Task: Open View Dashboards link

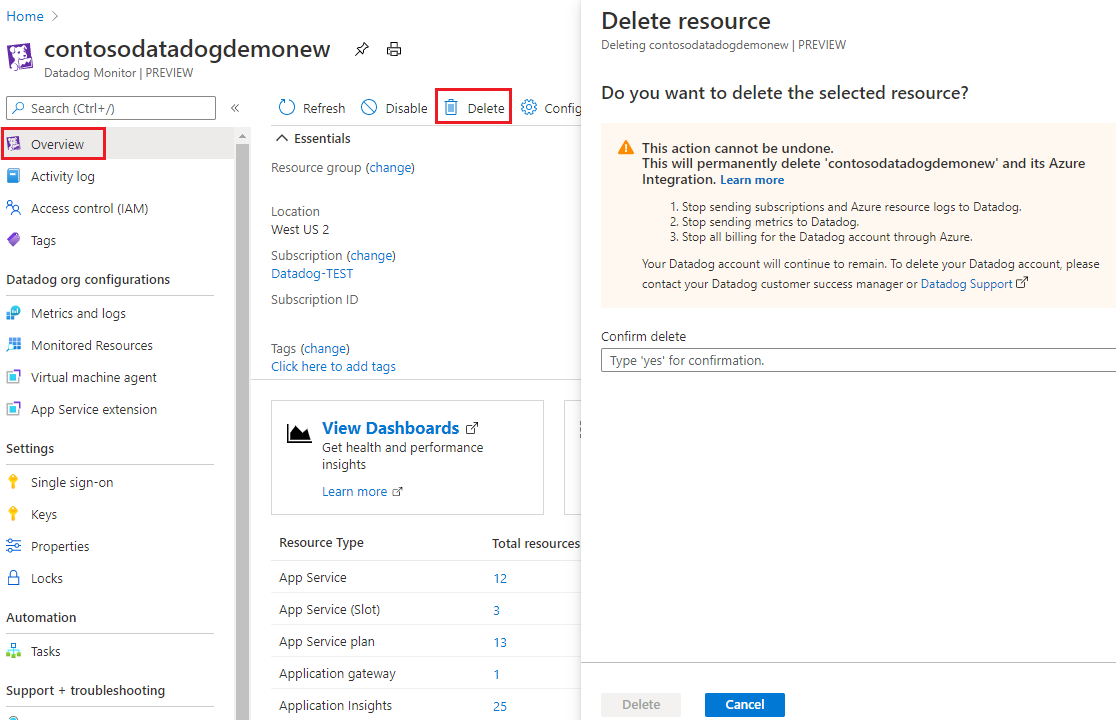Action: pos(391,428)
